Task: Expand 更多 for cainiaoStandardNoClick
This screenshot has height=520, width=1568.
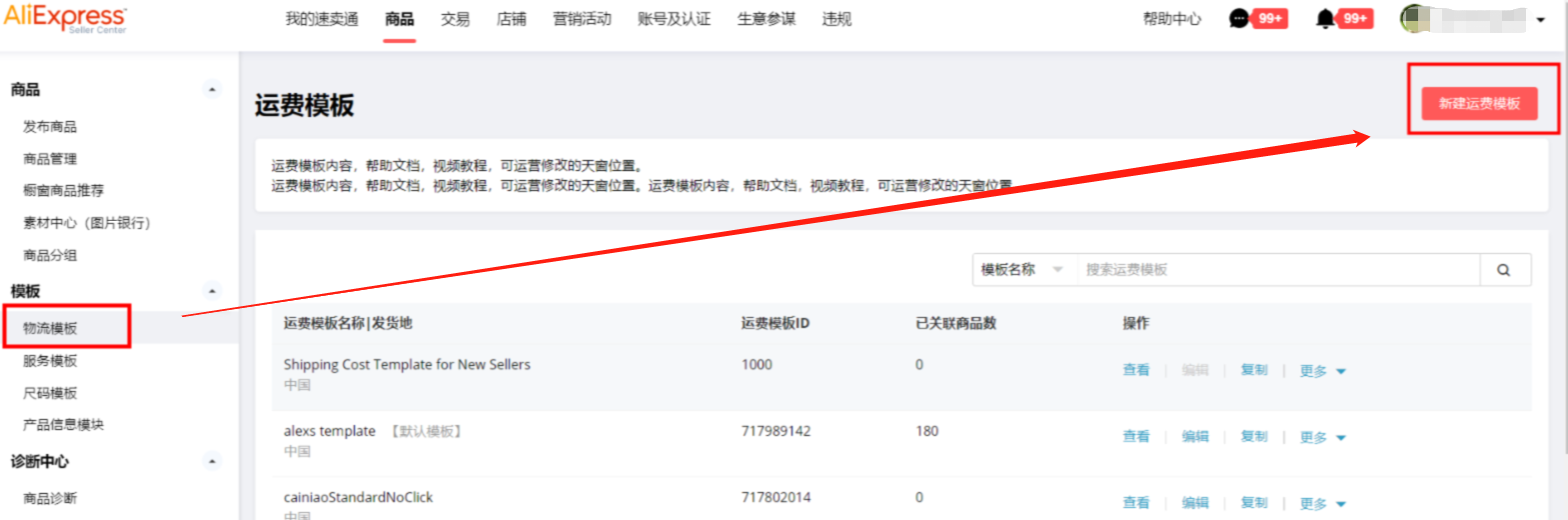Action: tap(1322, 504)
